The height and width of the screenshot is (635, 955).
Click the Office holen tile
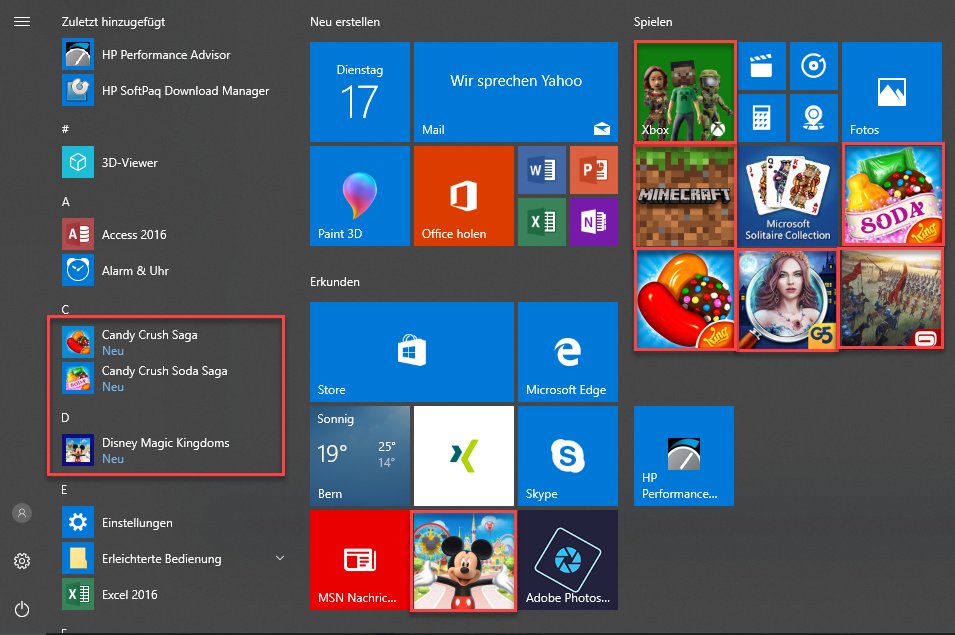tap(464, 196)
